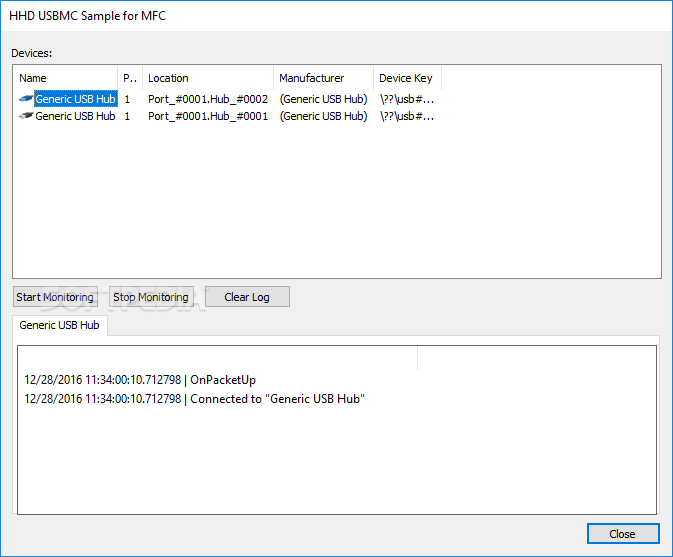
Task: Click the P.. column header
Action: click(130, 78)
